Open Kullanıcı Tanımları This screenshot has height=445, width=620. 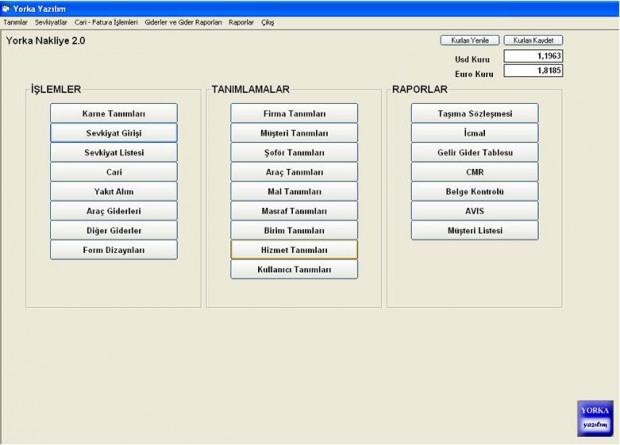[294, 269]
